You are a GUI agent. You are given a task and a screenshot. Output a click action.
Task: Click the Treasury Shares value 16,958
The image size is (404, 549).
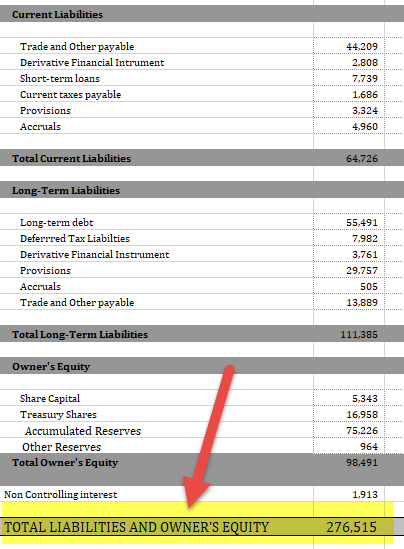[x=349, y=414]
